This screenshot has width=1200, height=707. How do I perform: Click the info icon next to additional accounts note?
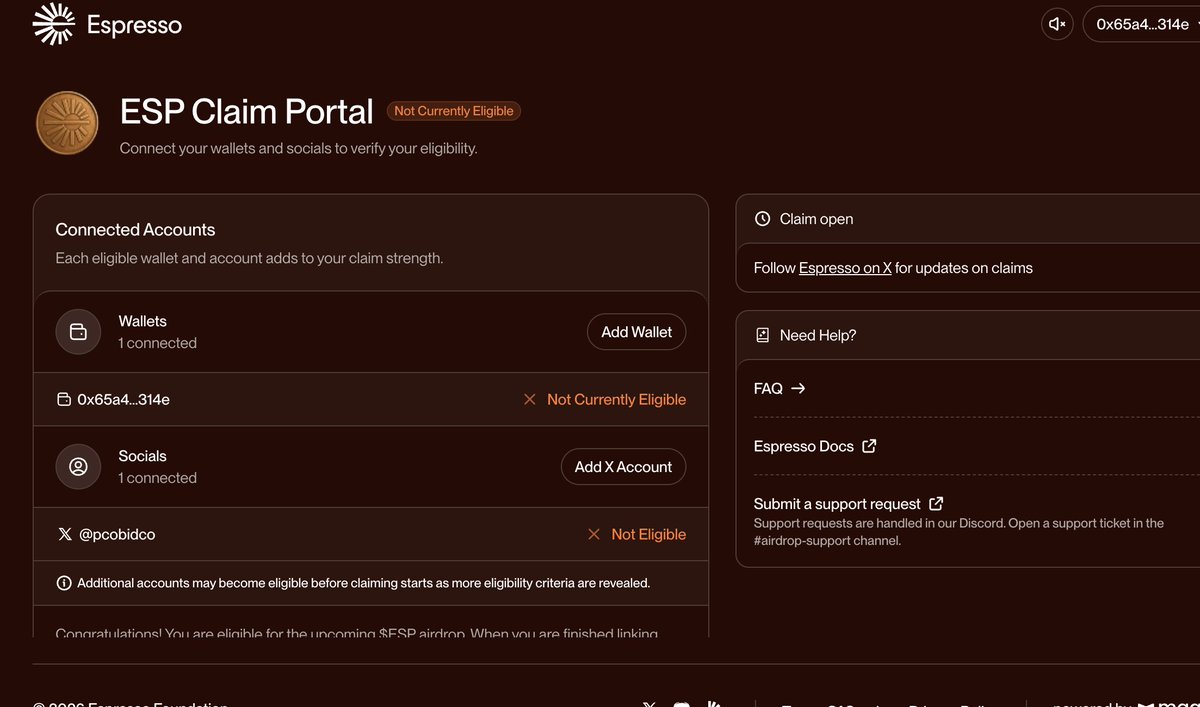tap(64, 583)
